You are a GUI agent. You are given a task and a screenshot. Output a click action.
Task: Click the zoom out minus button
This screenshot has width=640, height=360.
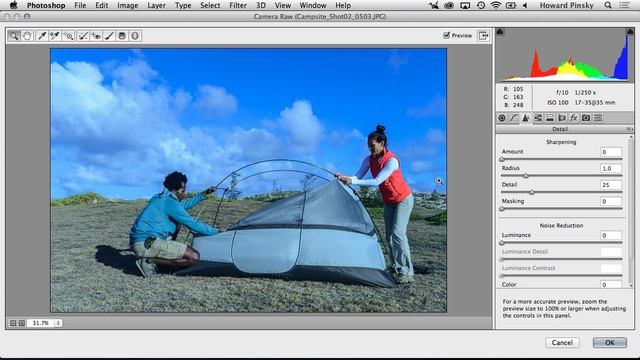(x=13, y=323)
